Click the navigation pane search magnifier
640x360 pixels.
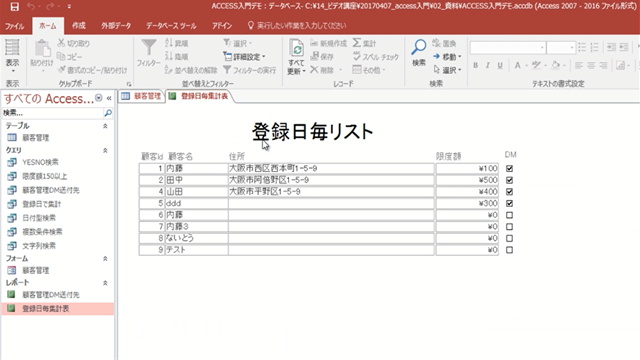(x=108, y=113)
